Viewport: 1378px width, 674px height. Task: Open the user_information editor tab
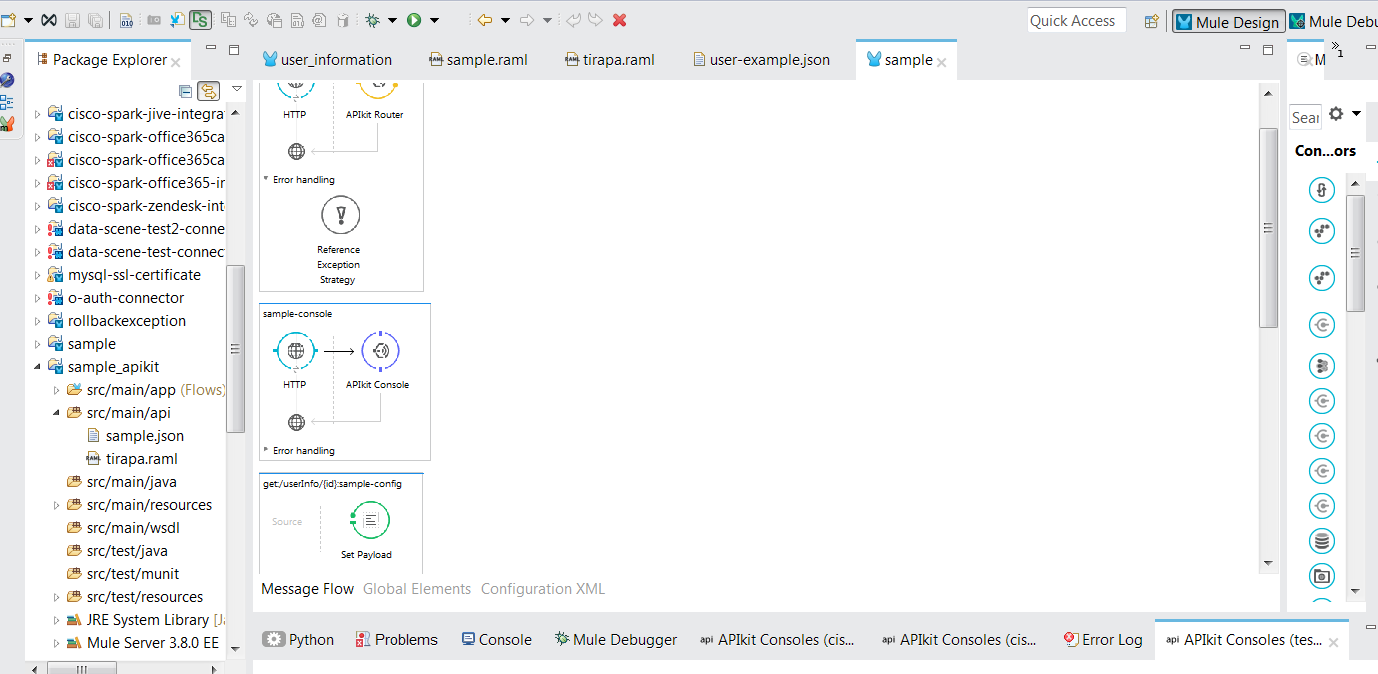[x=327, y=60]
